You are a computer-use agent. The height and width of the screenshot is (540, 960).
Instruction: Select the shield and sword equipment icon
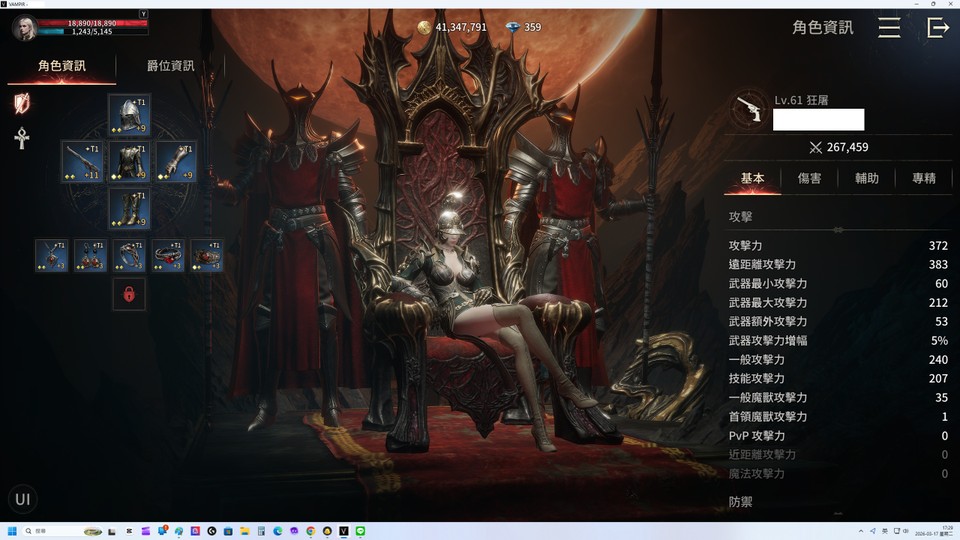(x=21, y=103)
